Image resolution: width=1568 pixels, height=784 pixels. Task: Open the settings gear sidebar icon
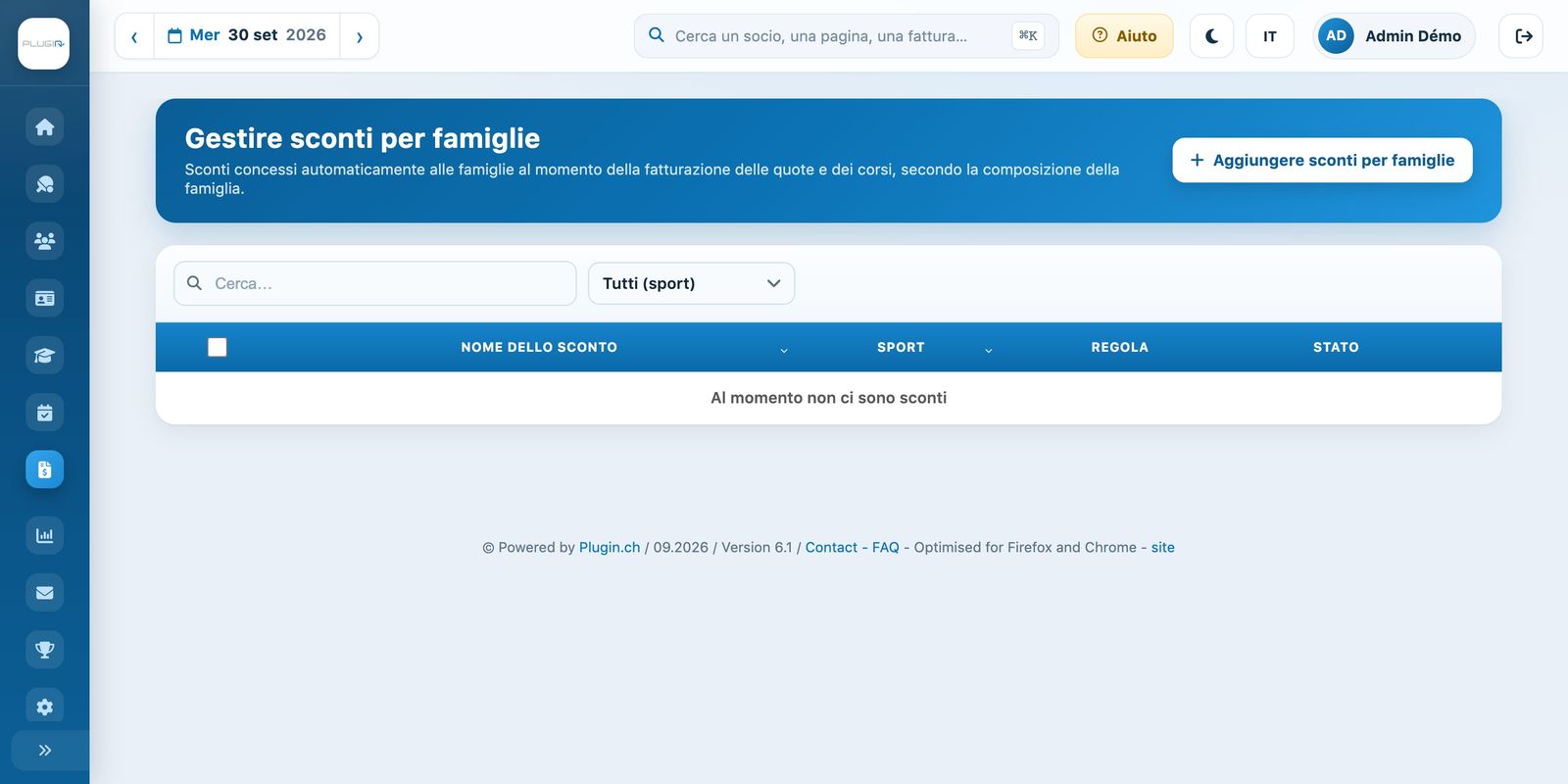click(x=45, y=707)
